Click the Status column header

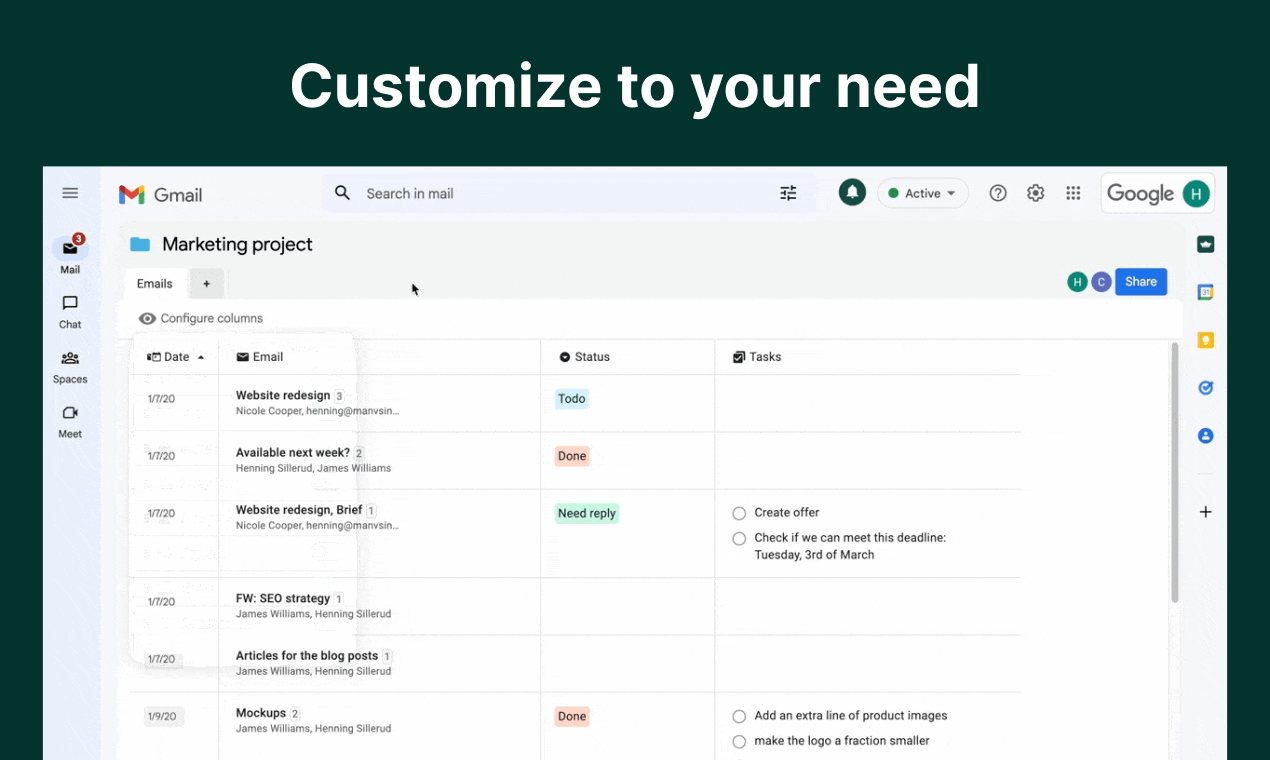tap(584, 357)
